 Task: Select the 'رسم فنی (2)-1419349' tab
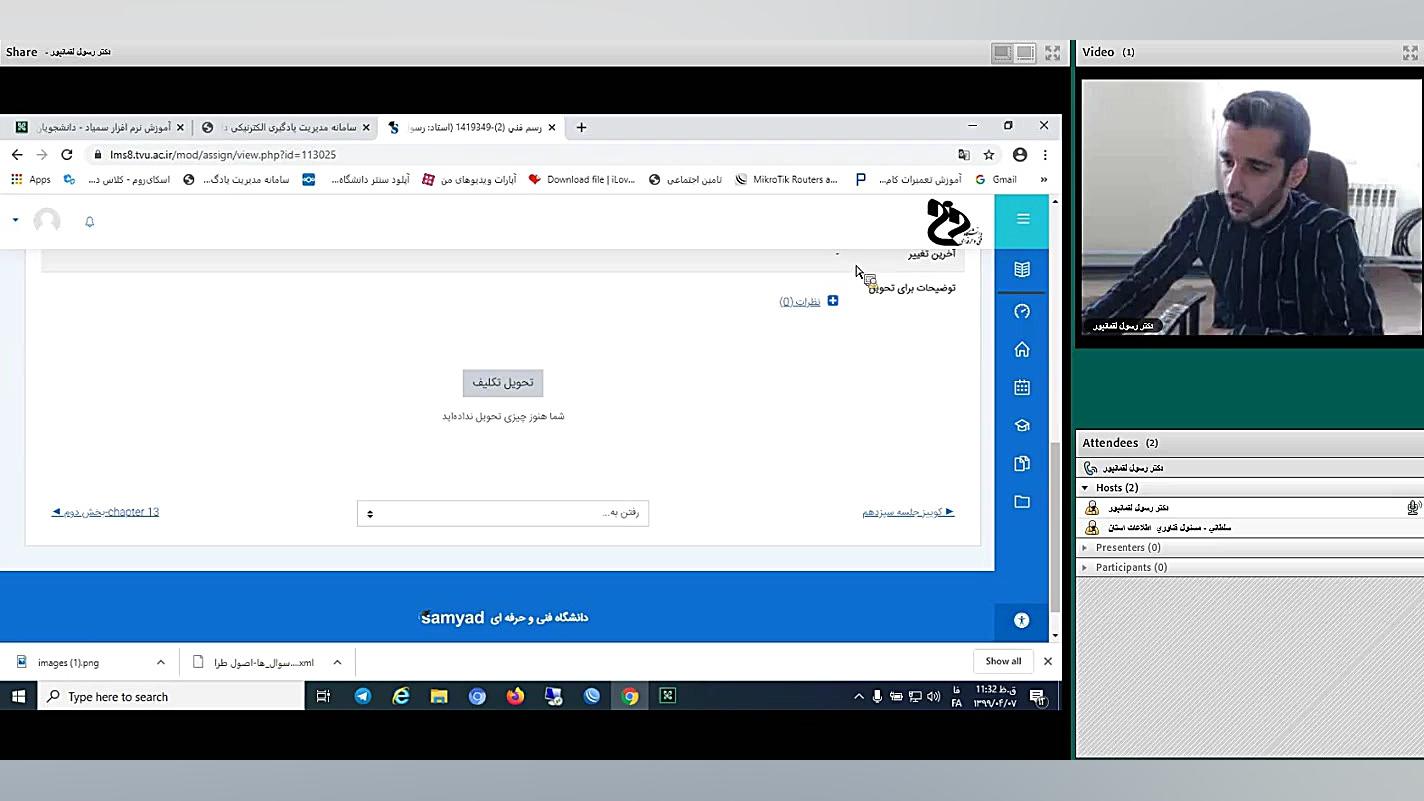472,127
